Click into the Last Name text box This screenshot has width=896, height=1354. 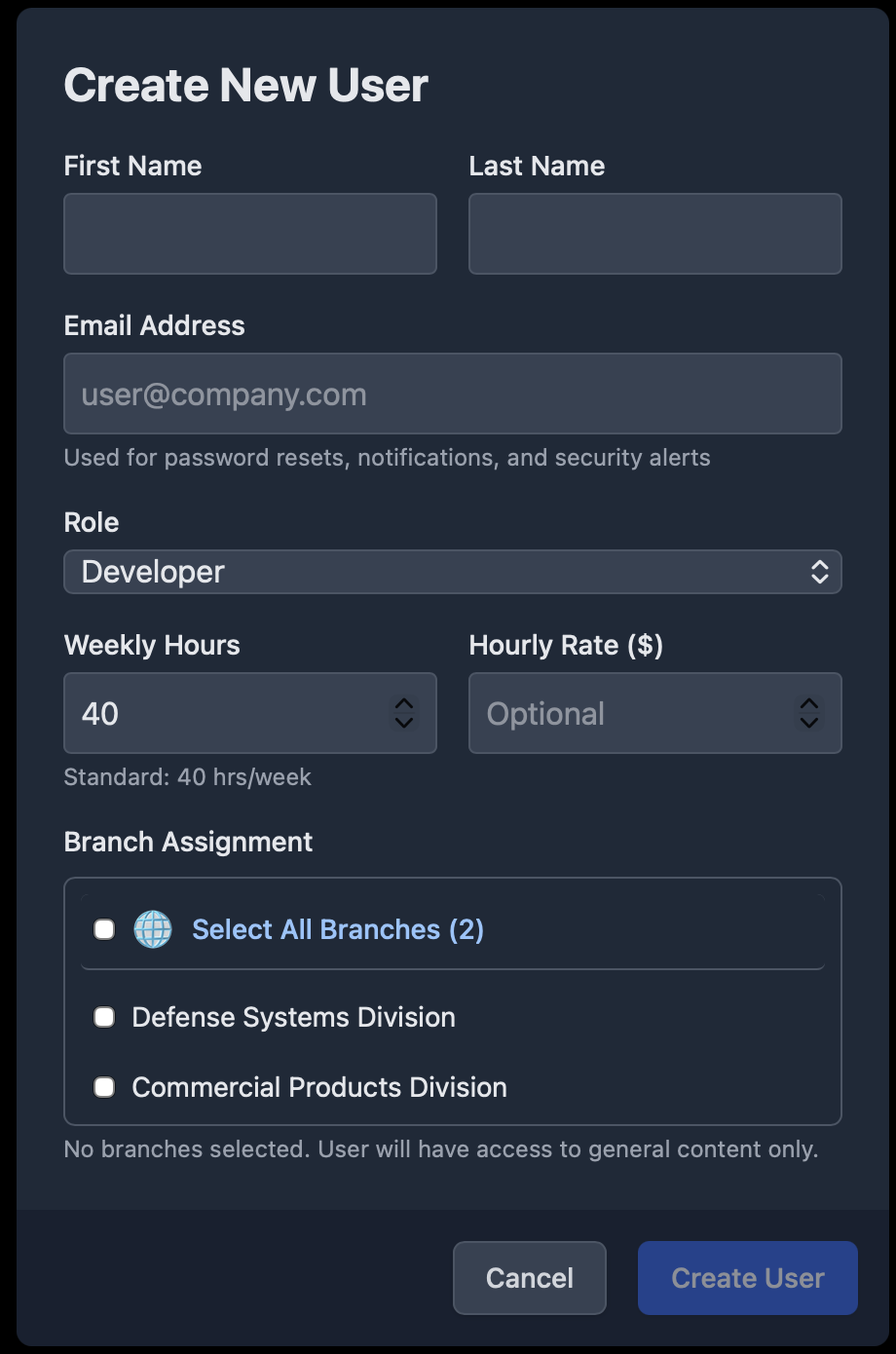(654, 234)
